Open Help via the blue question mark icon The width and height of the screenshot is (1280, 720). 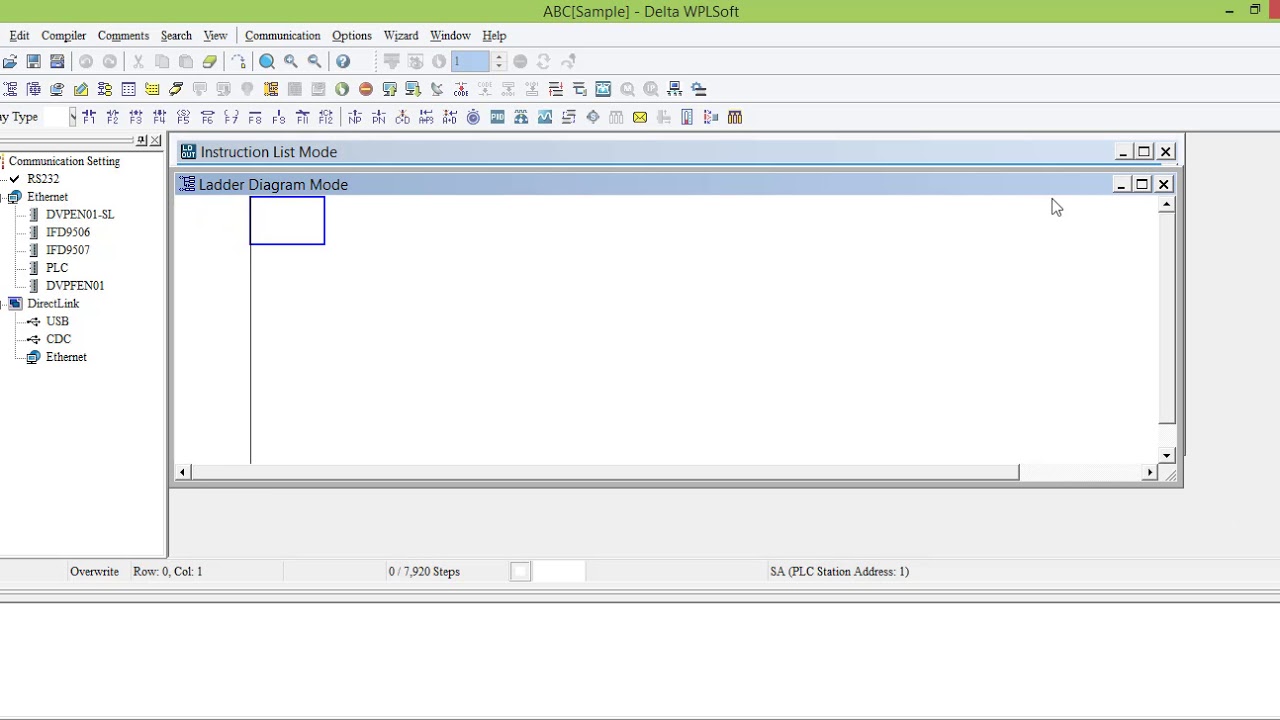tap(343, 62)
